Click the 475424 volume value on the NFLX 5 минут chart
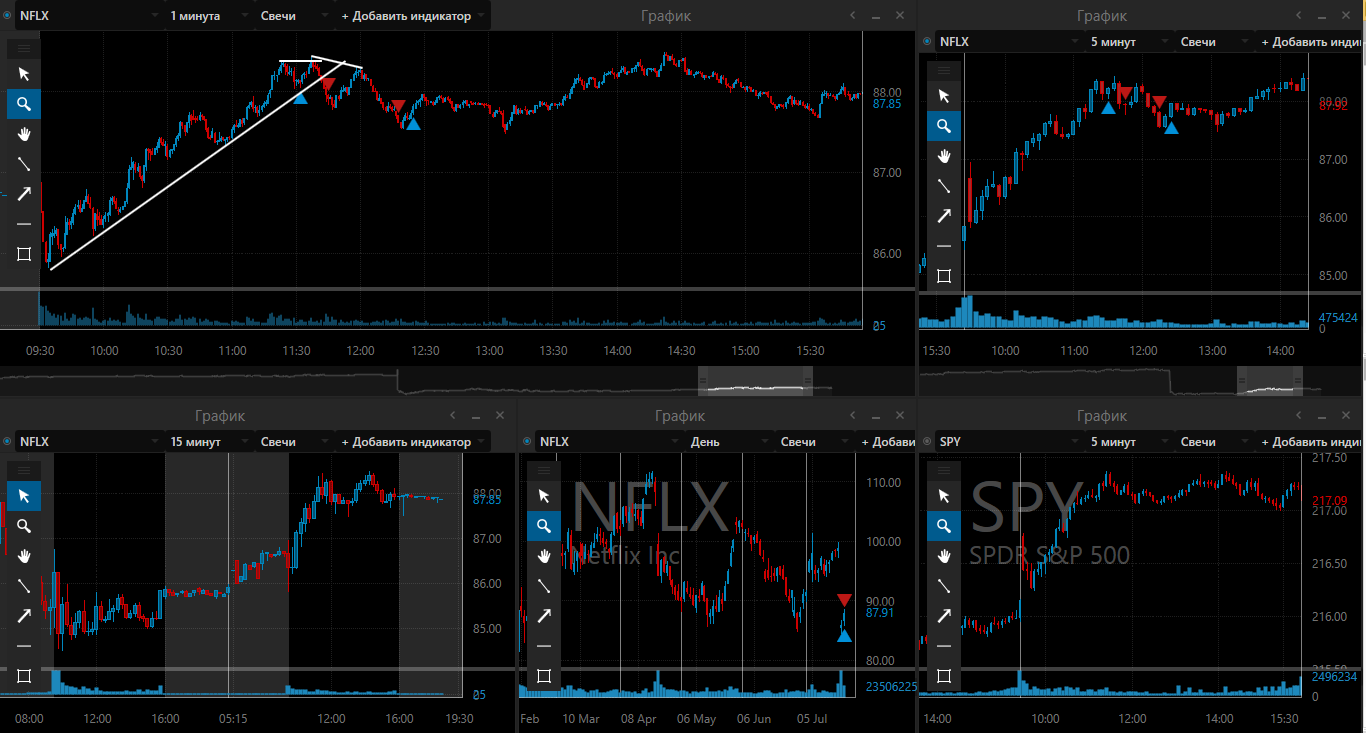 (1338, 317)
